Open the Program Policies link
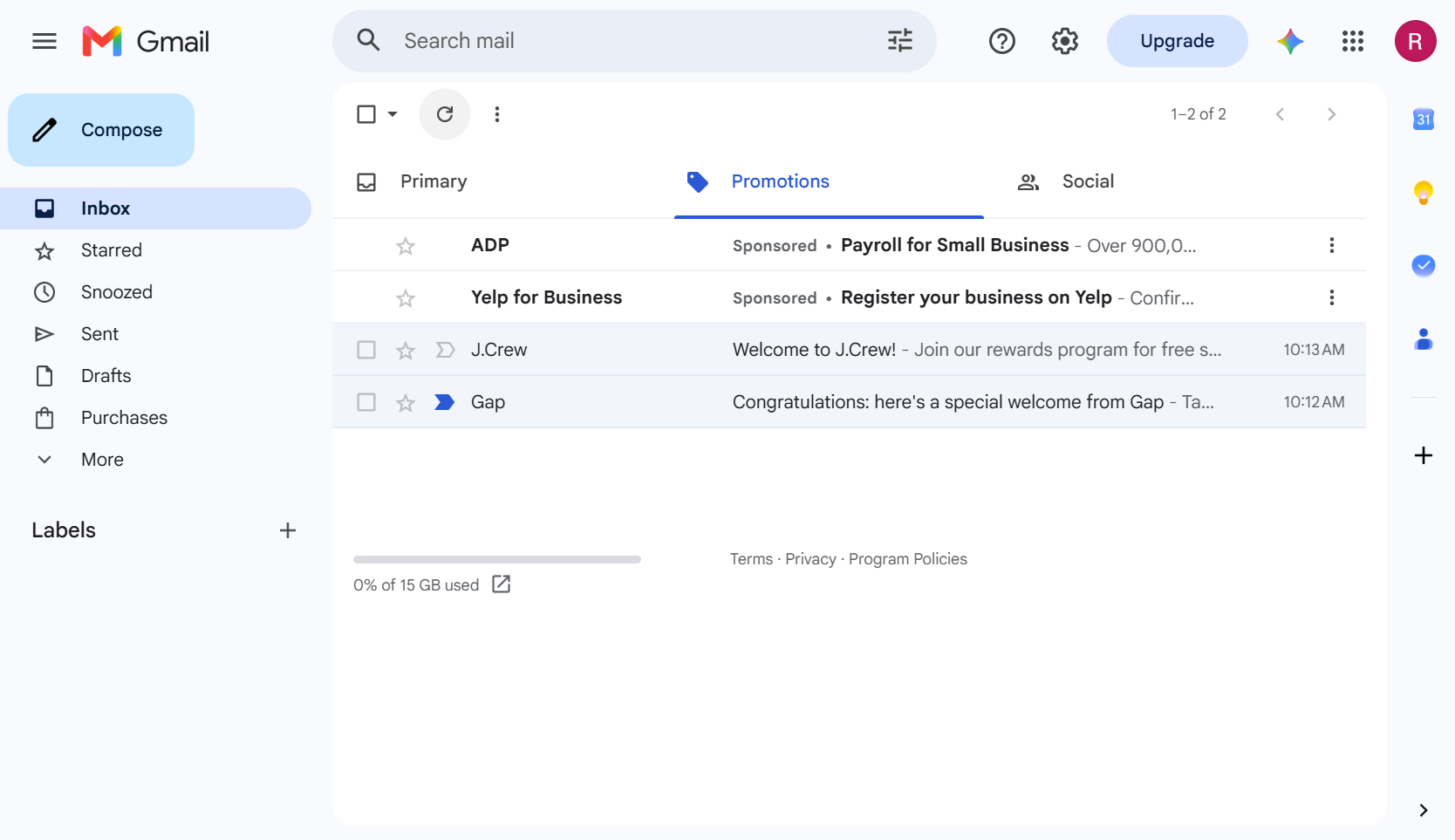 pos(908,559)
